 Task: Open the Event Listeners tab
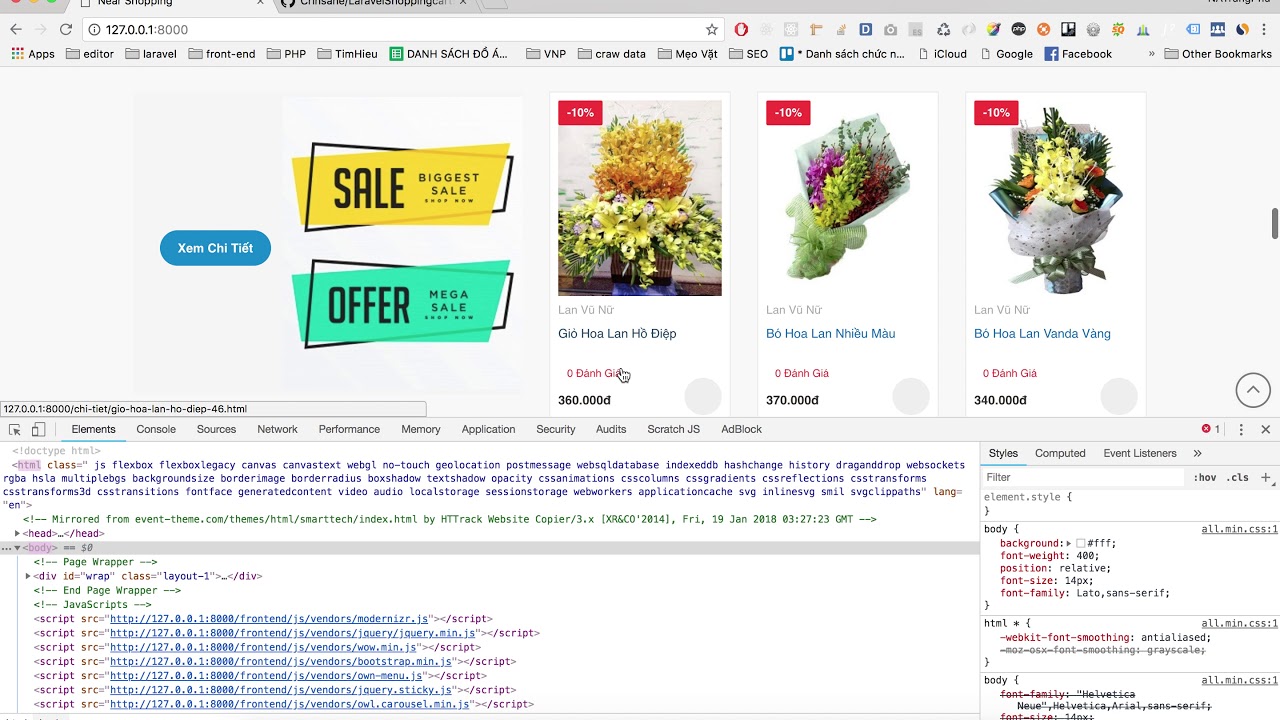1140,453
